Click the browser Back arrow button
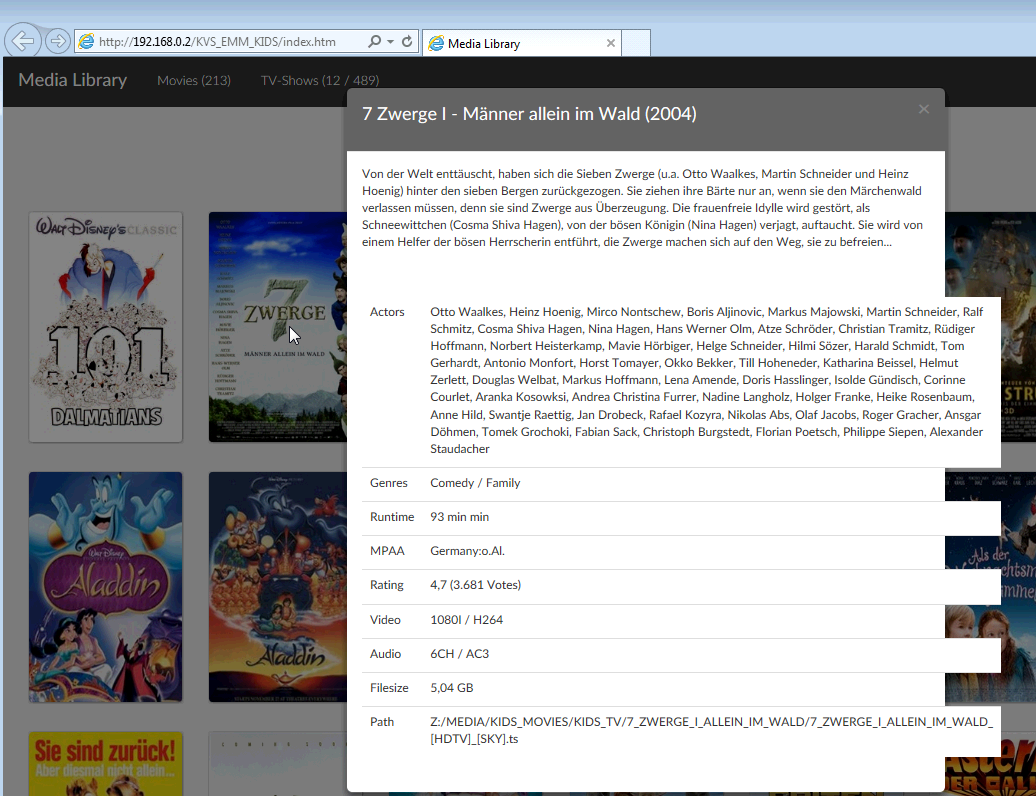Image resolution: width=1036 pixels, height=796 pixels. (23, 41)
